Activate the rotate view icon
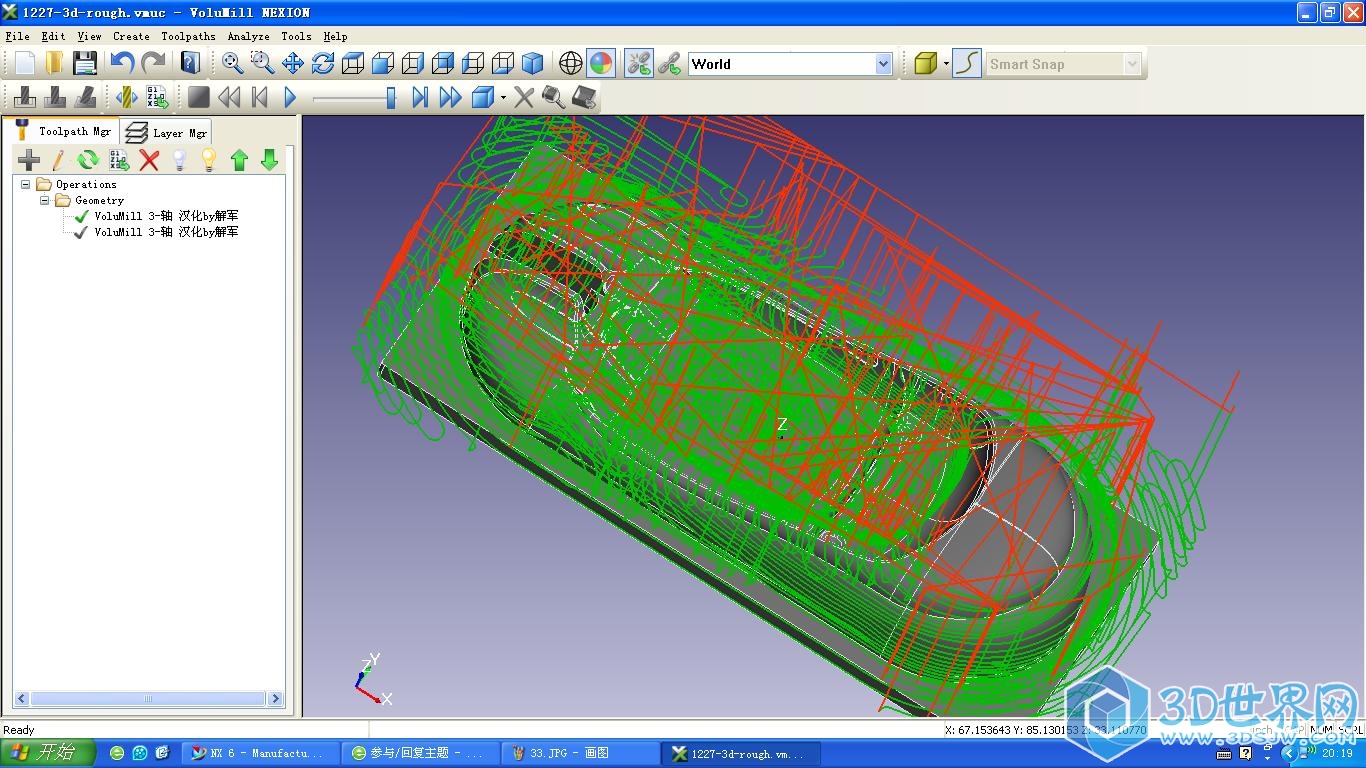Screen dimensions: 1366x768 point(322,63)
